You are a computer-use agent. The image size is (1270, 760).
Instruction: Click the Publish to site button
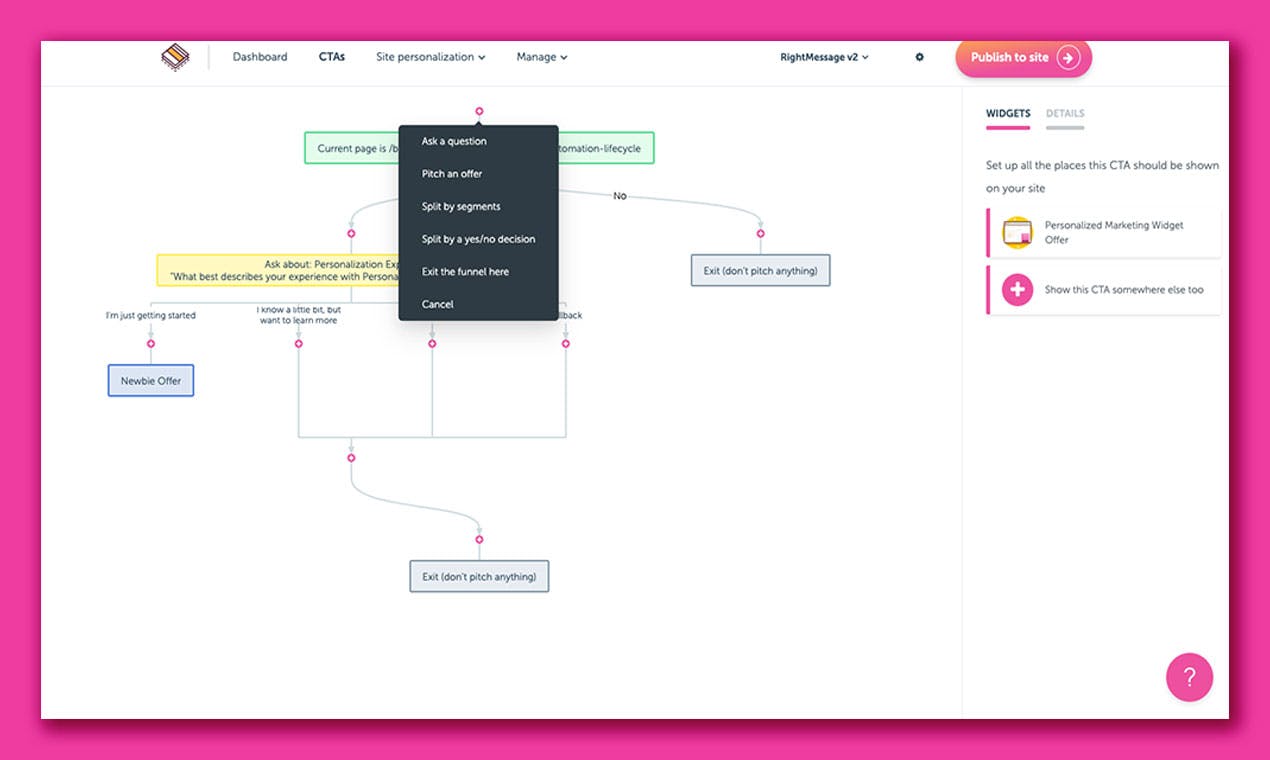tap(1023, 57)
